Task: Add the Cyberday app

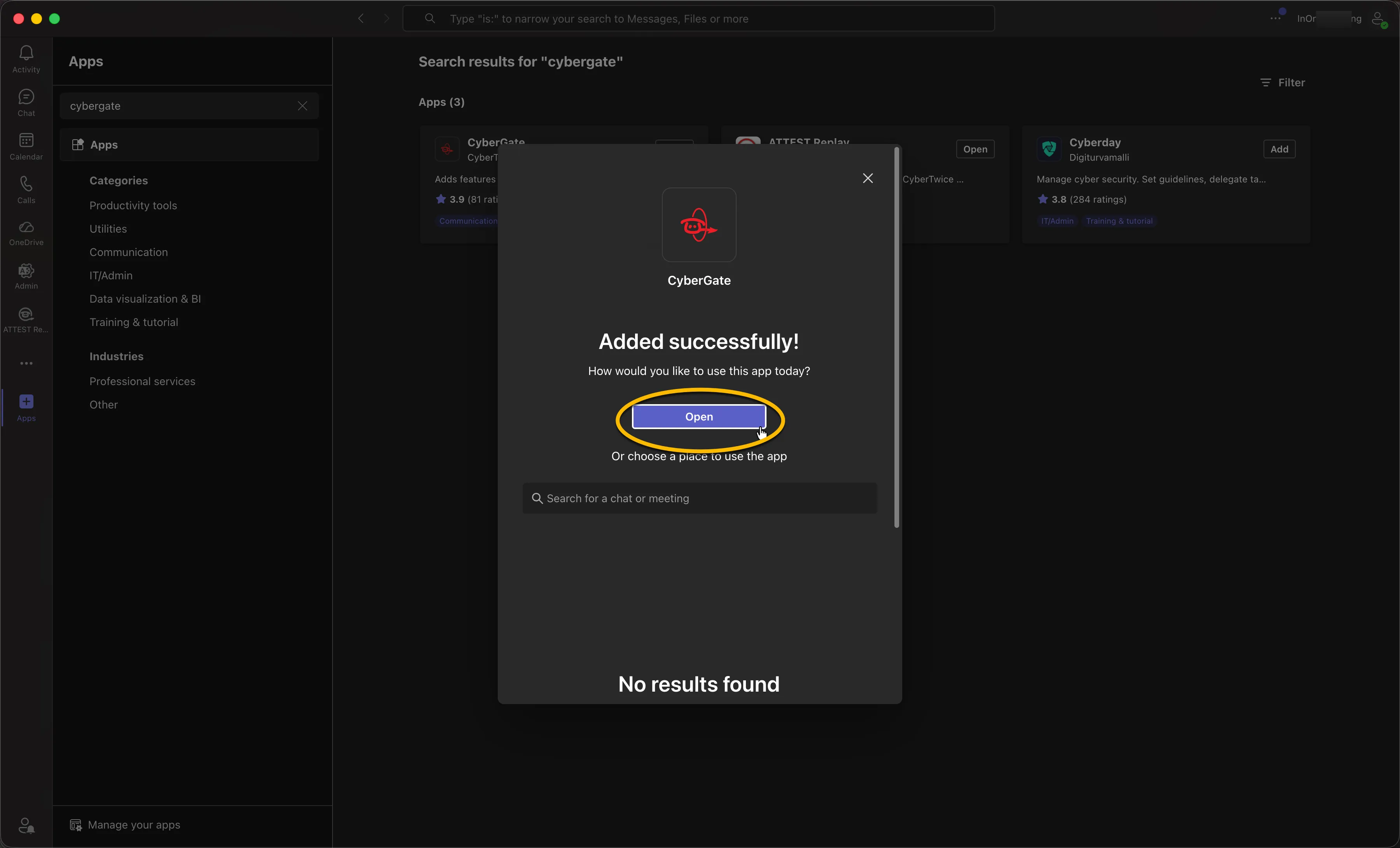Action: pos(1279,149)
